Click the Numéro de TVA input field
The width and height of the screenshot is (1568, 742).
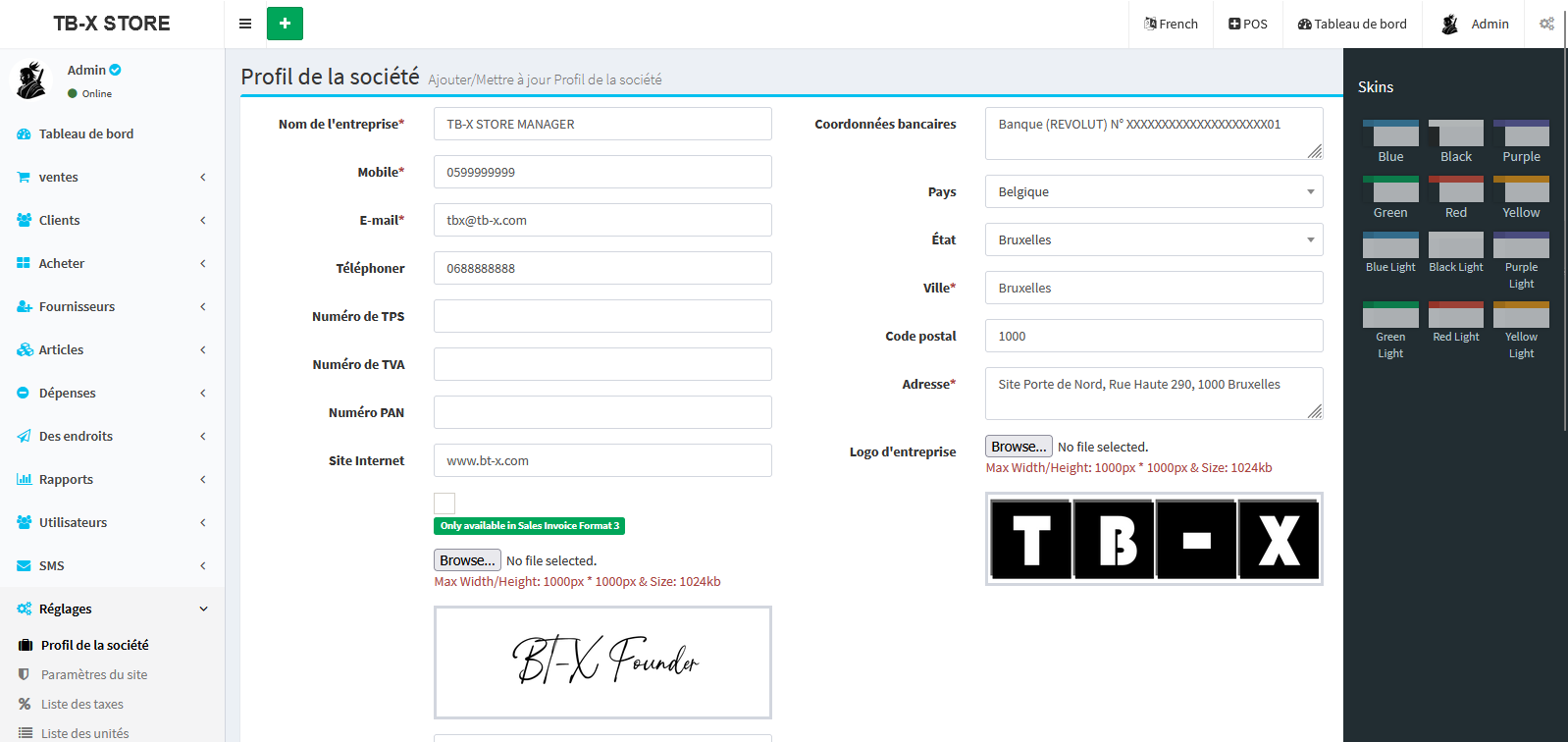coord(602,364)
